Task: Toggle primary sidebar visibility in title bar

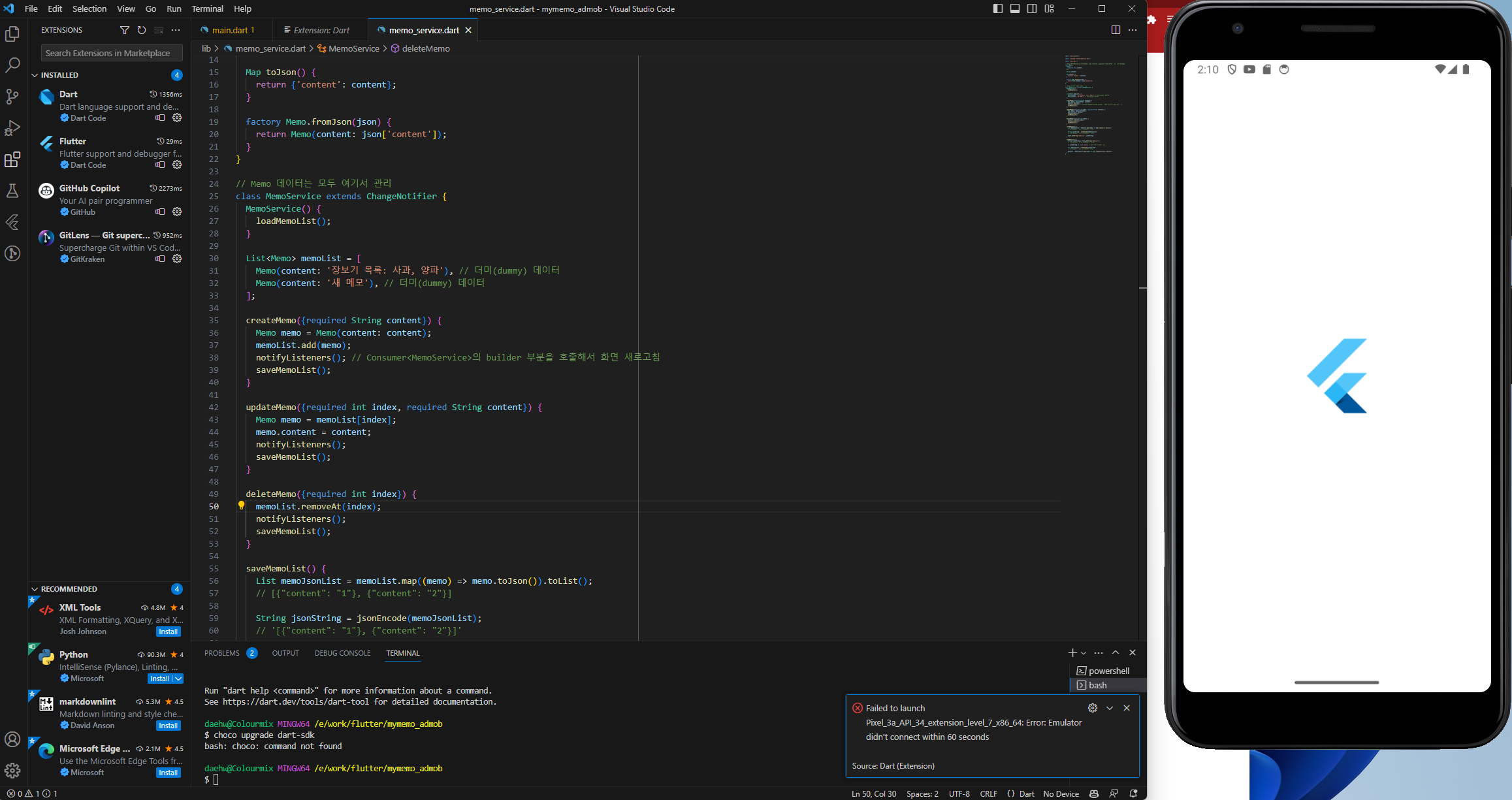Action: [998, 8]
